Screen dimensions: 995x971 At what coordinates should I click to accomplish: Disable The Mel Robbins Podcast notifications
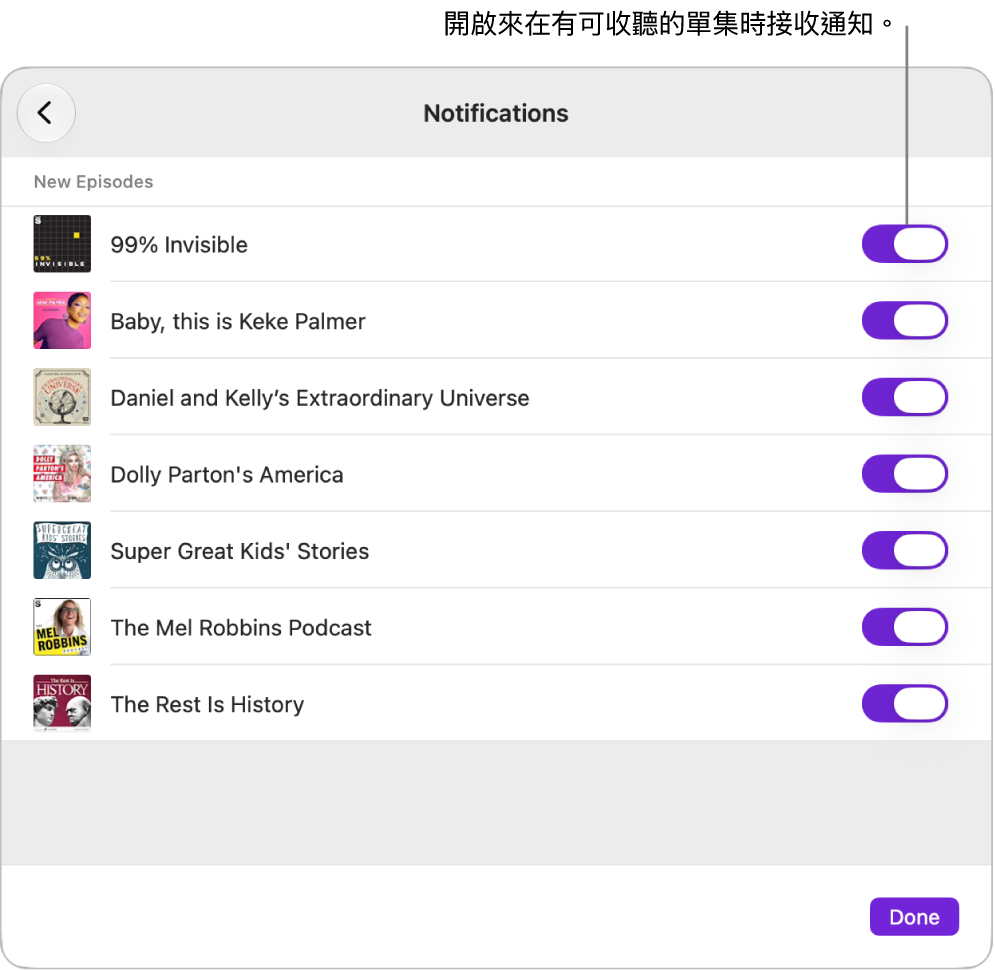905,627
